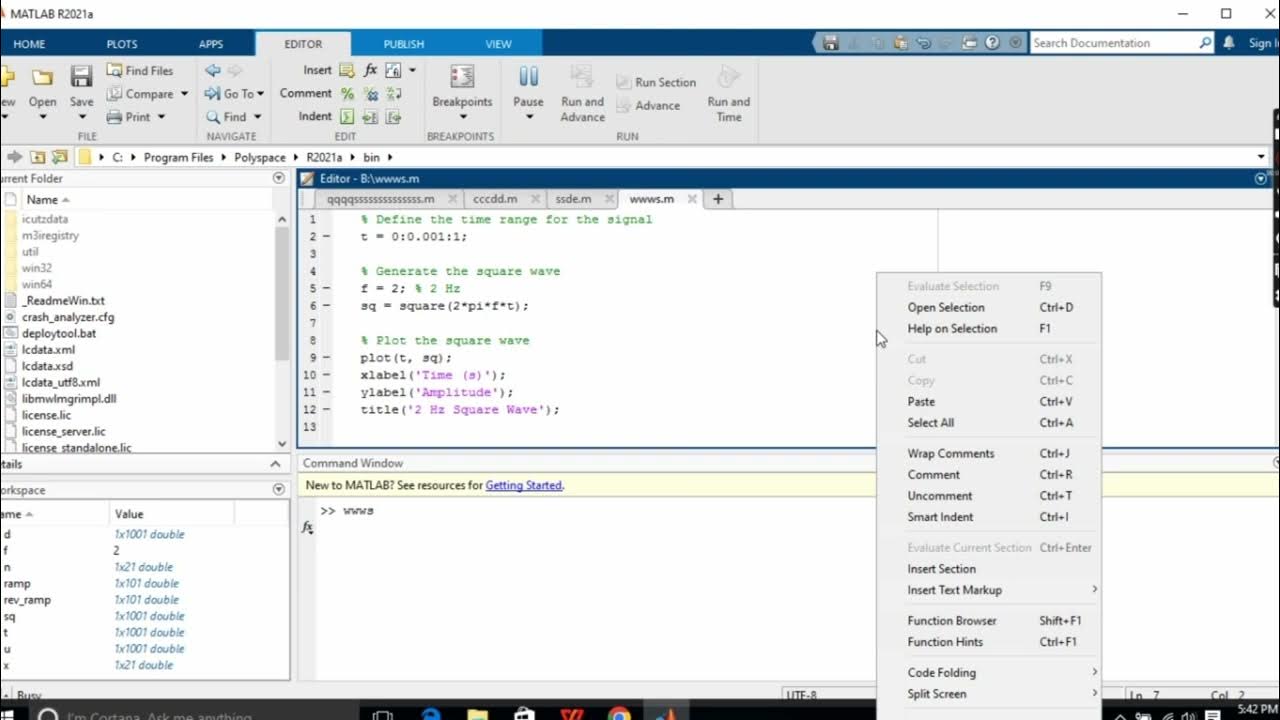This screenshot has height=720, width=1280.
Task: Open Code Folding submenu
Action: coord(988,673)
